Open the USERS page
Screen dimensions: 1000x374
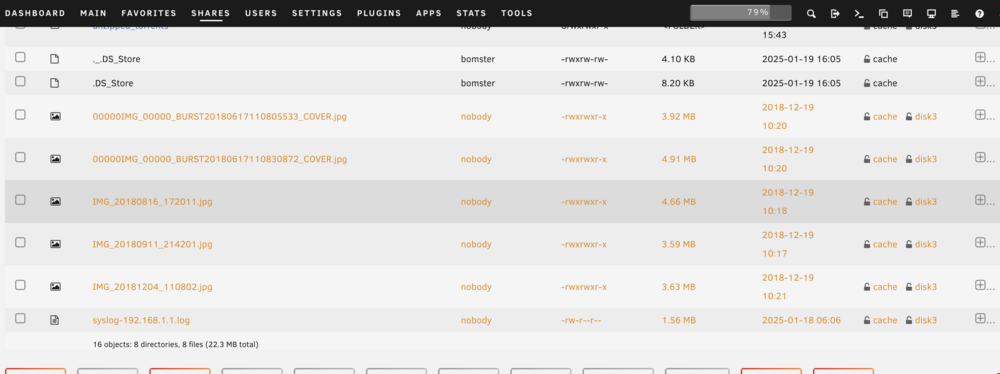click(261, 13)
